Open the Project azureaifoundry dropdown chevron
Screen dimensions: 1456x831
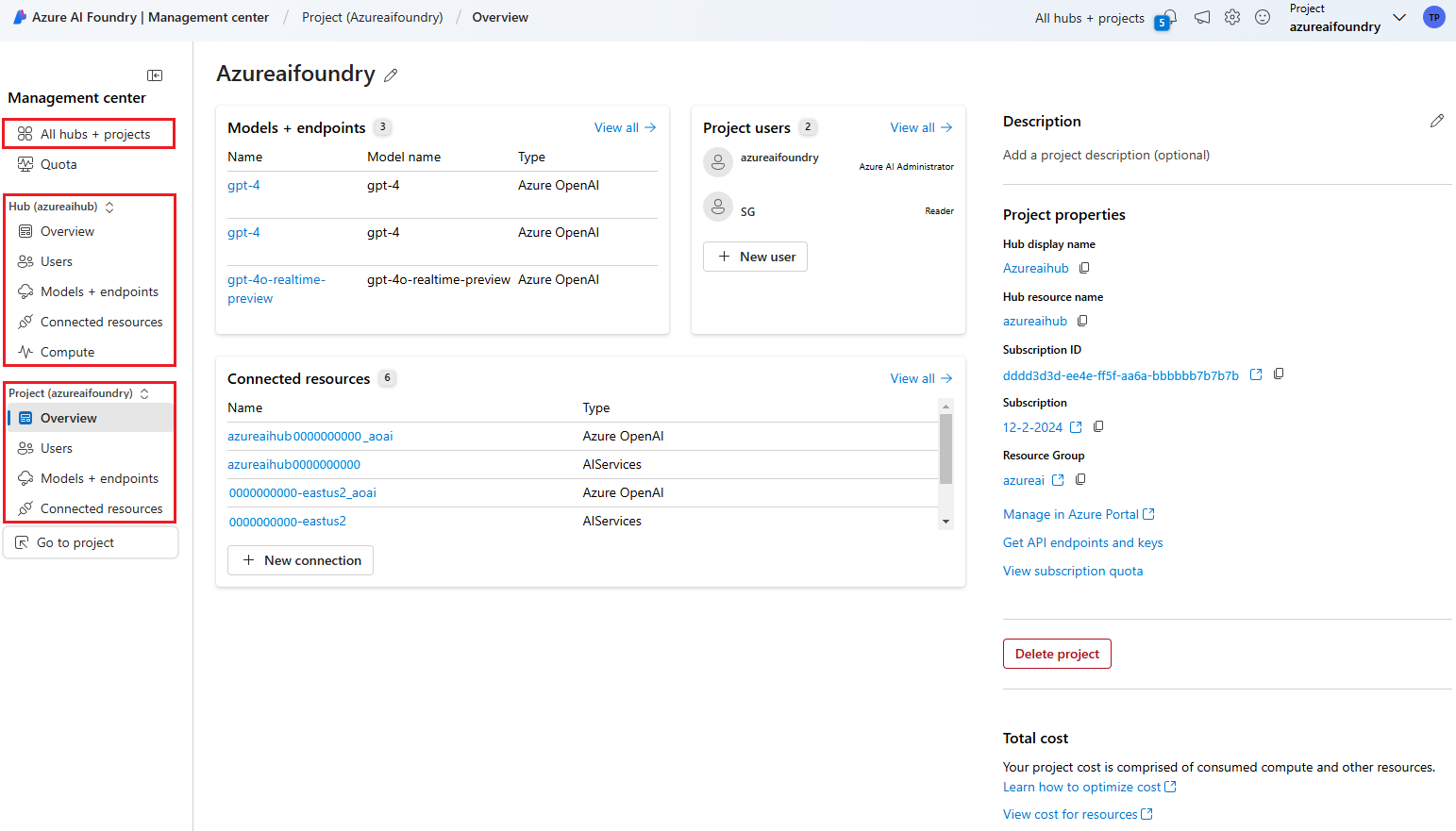(x=1399, y=18)
